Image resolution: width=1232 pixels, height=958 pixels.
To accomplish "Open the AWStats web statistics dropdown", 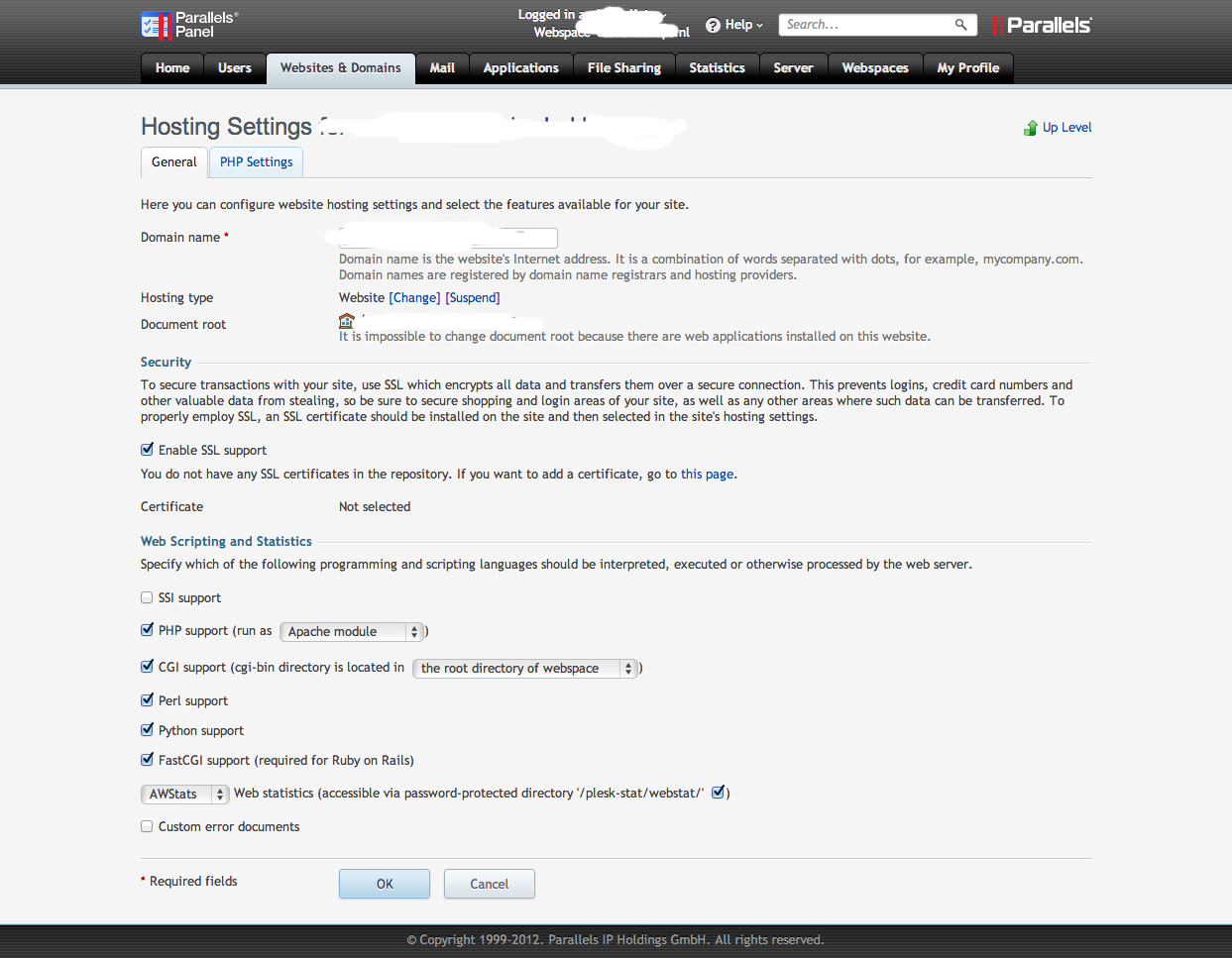I will point(185,794).
